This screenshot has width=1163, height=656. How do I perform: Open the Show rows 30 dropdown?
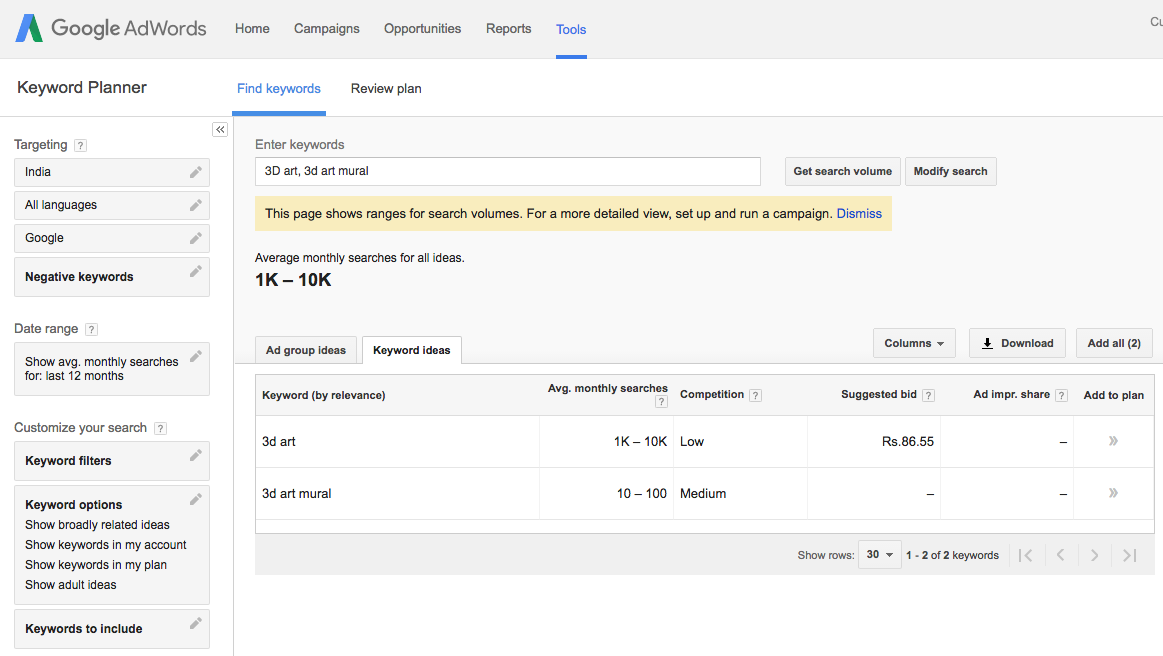tap(879, 555)
